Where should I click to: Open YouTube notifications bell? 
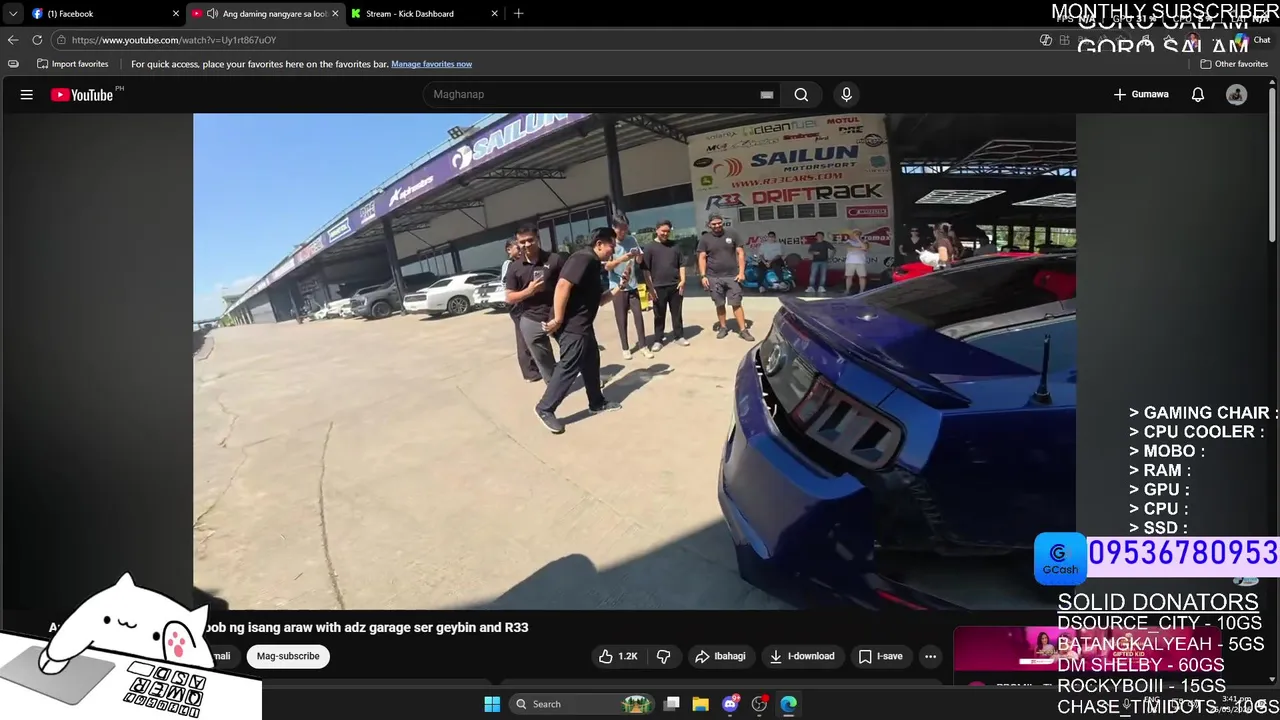tap(1198, 94)
